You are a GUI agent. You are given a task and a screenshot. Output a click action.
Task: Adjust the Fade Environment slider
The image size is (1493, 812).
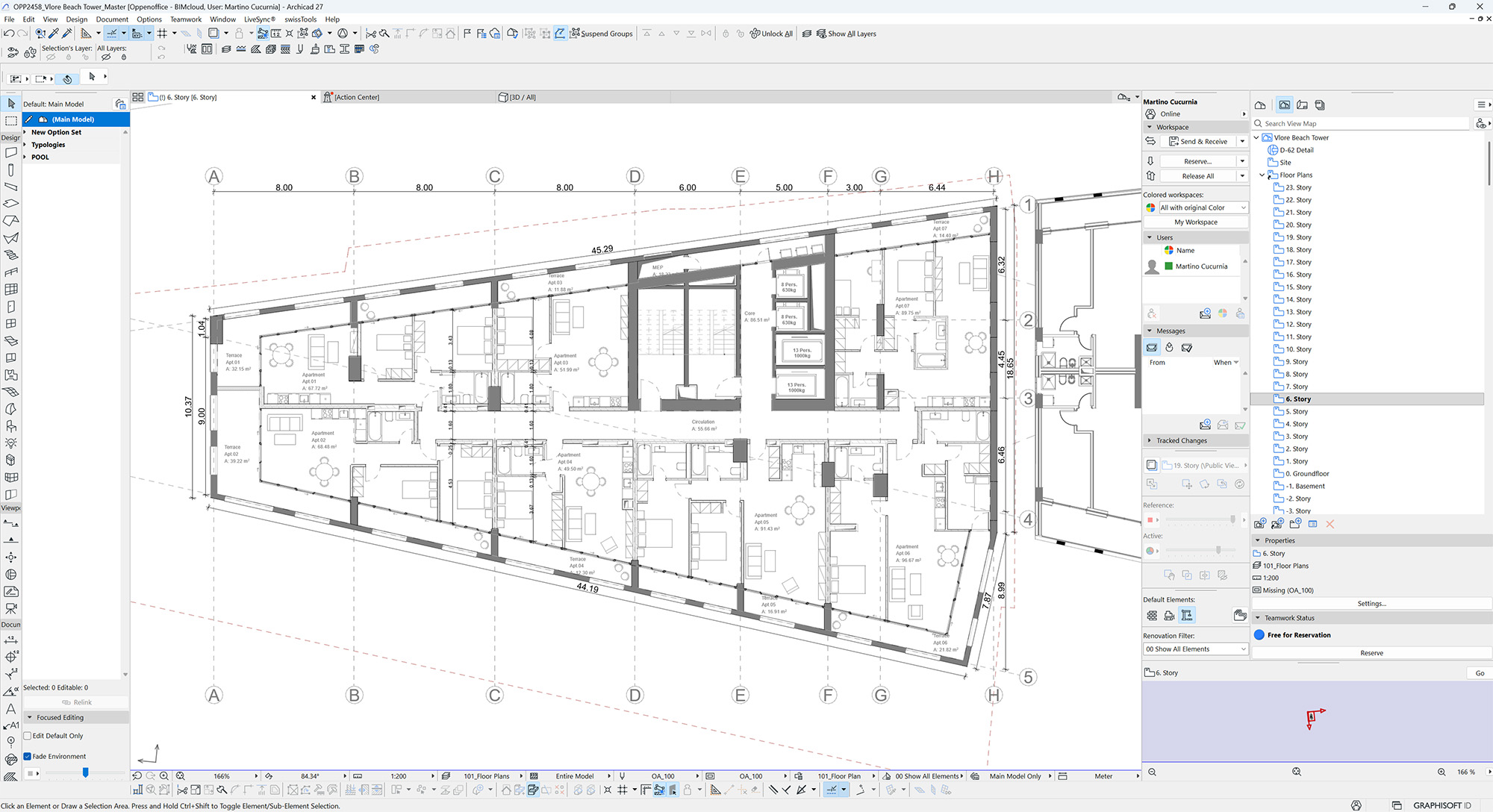point(85,772)
